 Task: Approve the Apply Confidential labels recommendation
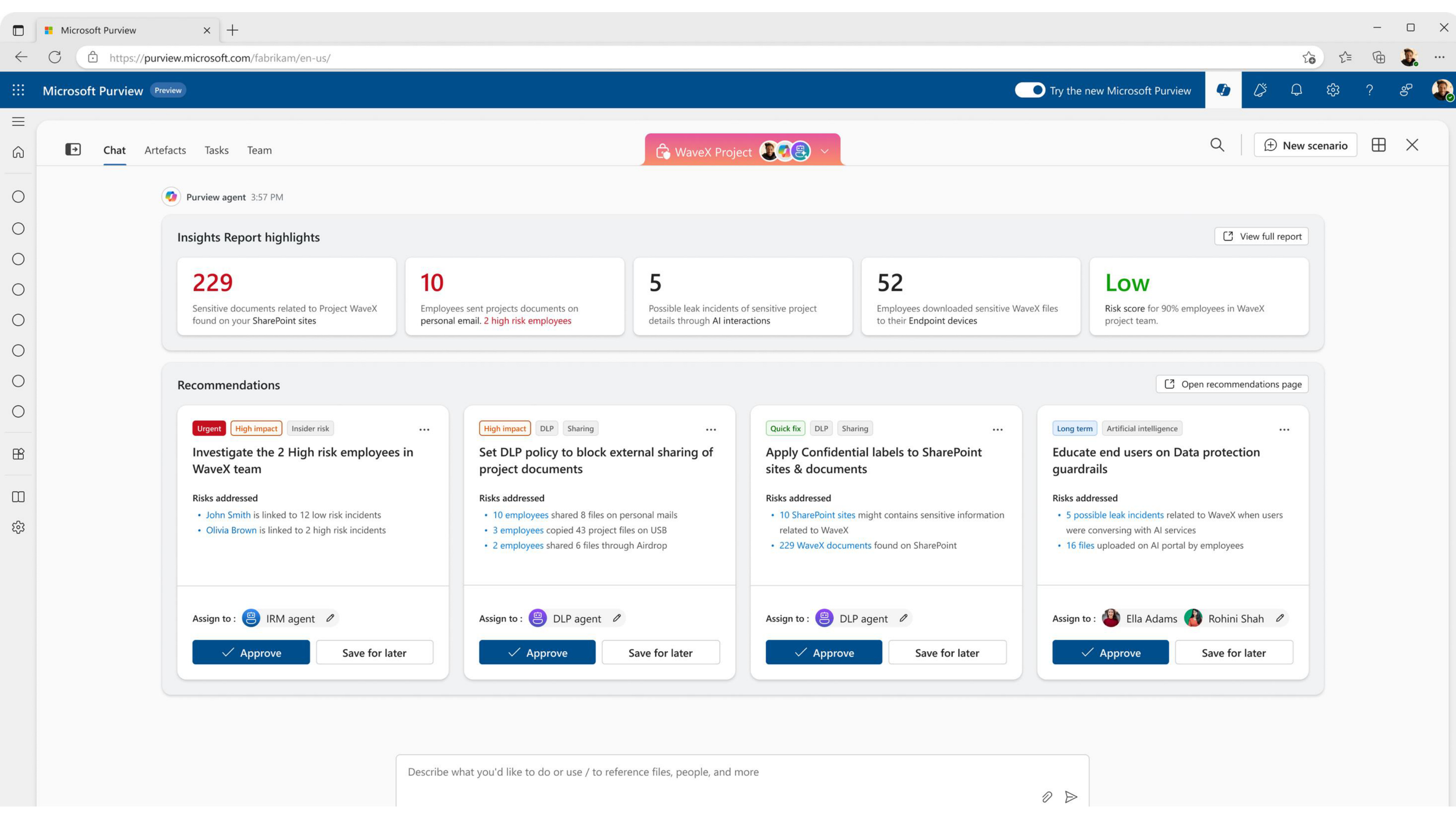coord(824,652)
